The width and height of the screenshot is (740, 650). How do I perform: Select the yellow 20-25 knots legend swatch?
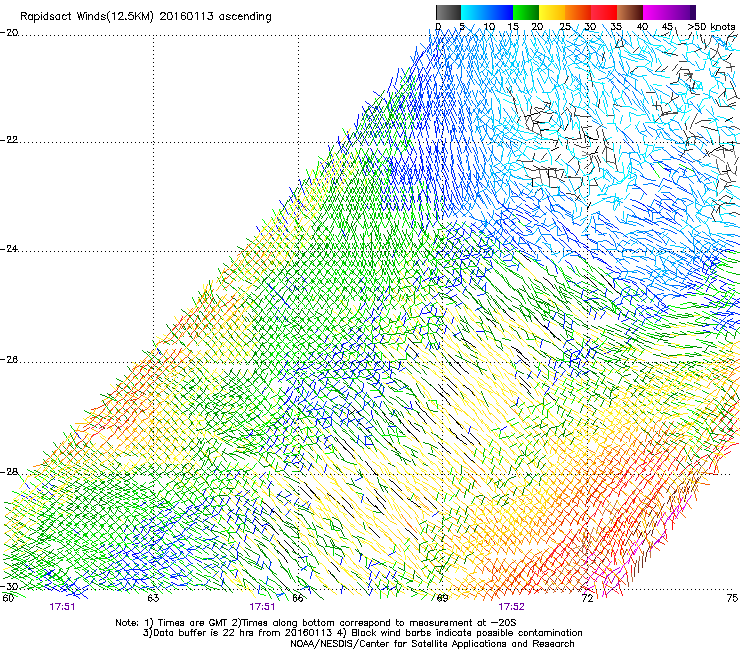552,12
